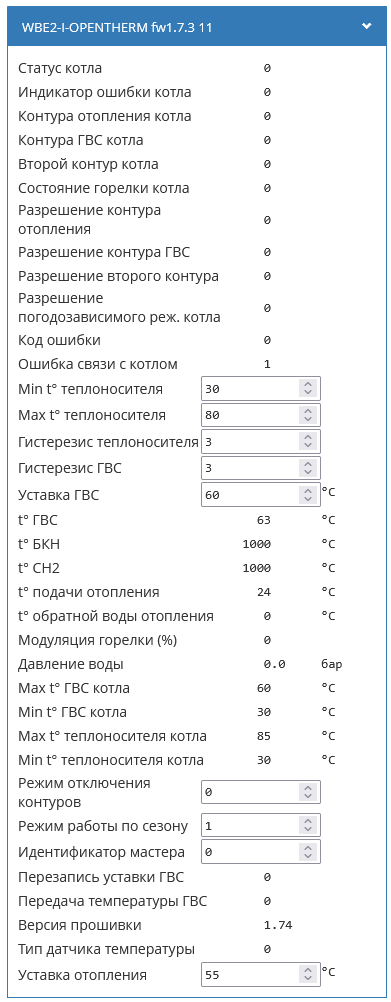
Task: Increase Режим отключения контуров with the up arrow
Action: [x=308, y=789]
